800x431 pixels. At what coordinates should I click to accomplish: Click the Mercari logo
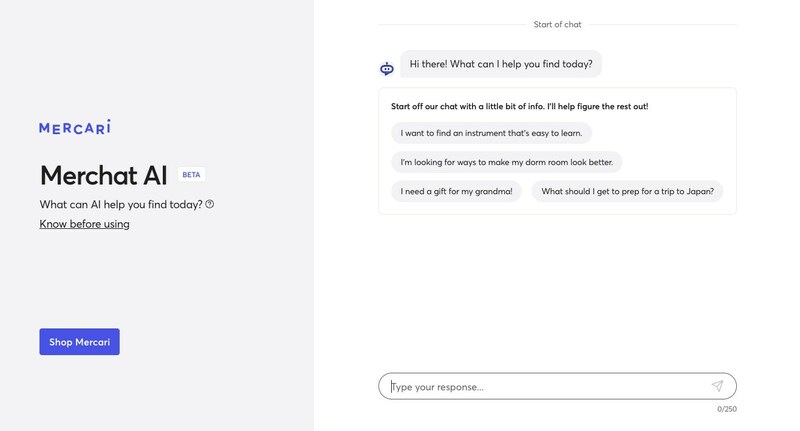point(75,127)
